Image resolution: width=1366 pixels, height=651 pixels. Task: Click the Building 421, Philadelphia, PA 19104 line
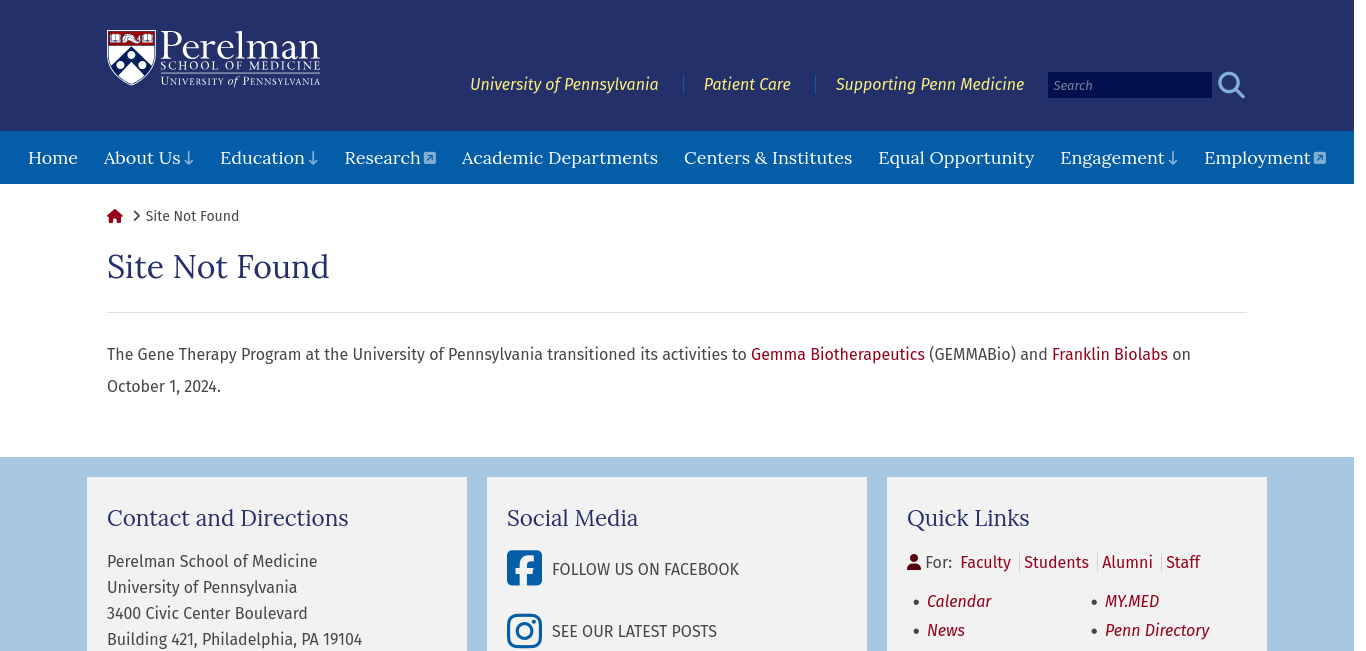[x=235, y=639]
